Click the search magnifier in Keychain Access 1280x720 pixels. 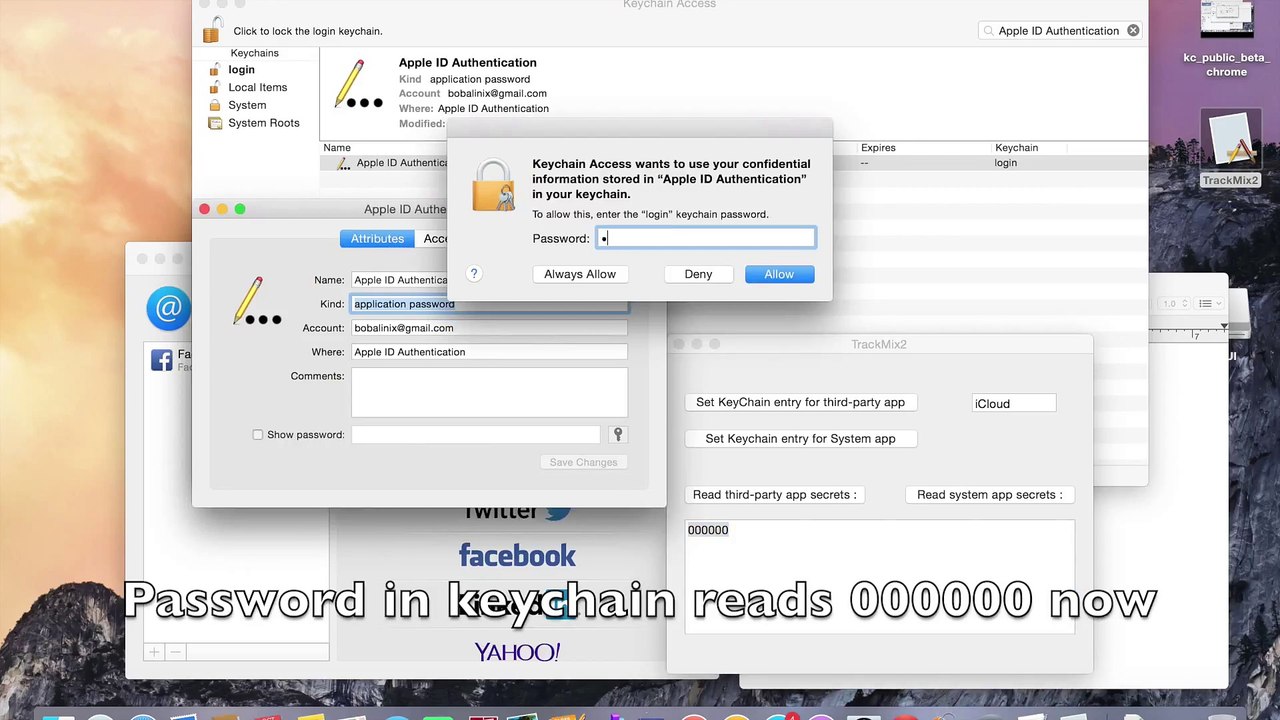point(989,31)
